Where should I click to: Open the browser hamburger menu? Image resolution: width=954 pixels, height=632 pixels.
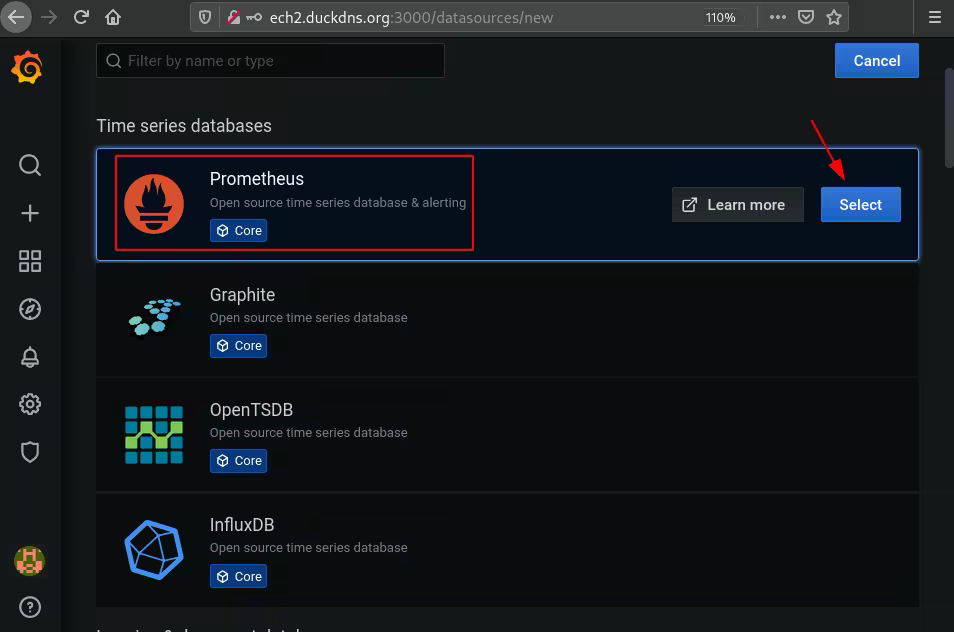pyautogui.click(x=935, y=17)
